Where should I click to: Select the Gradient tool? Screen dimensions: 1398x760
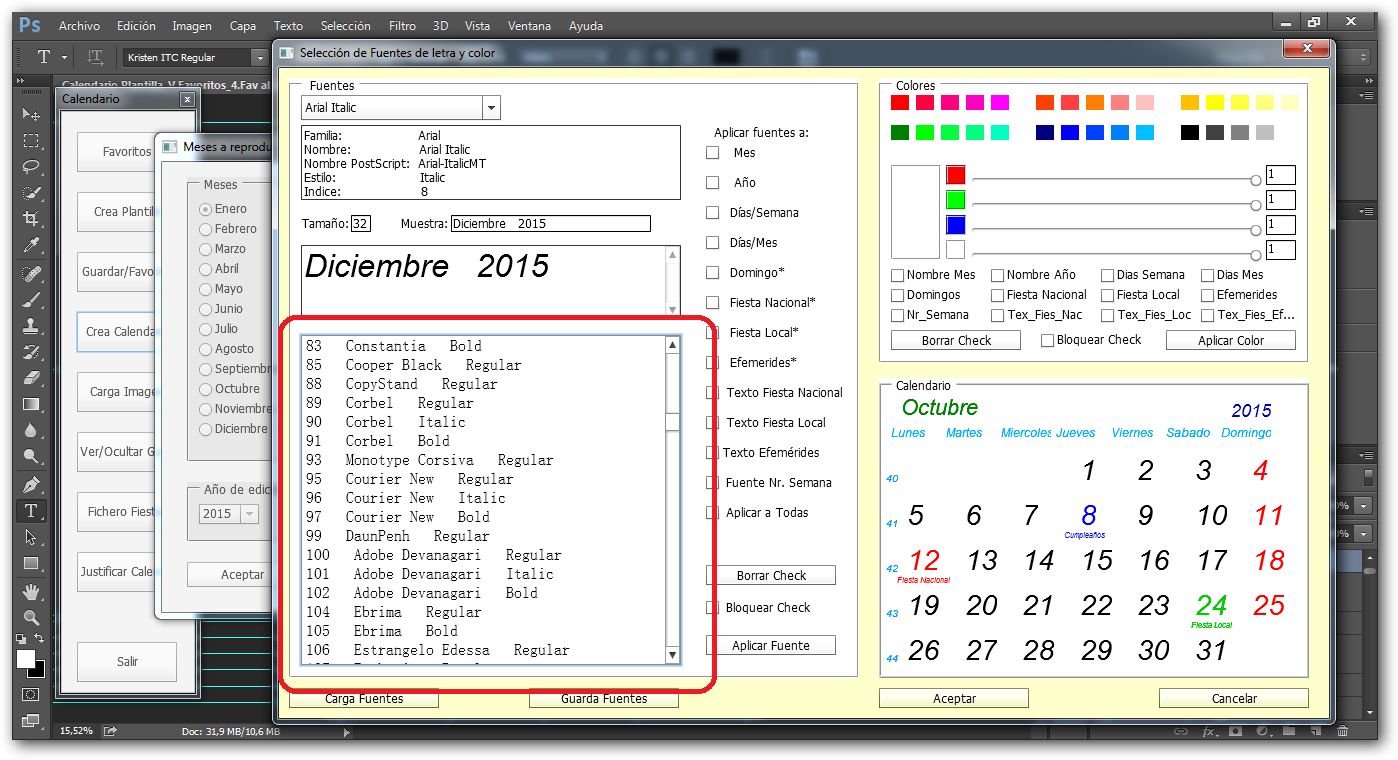31,404
